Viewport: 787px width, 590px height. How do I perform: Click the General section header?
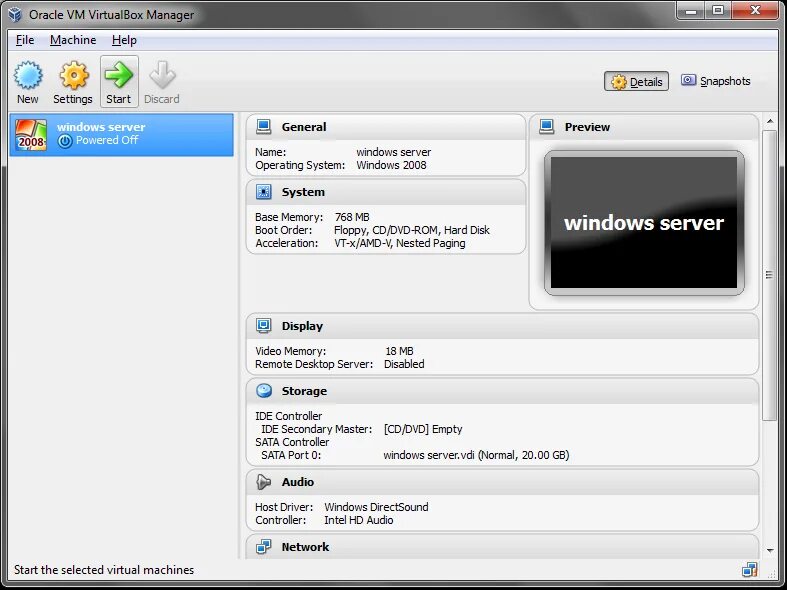[x=385, y=127]
